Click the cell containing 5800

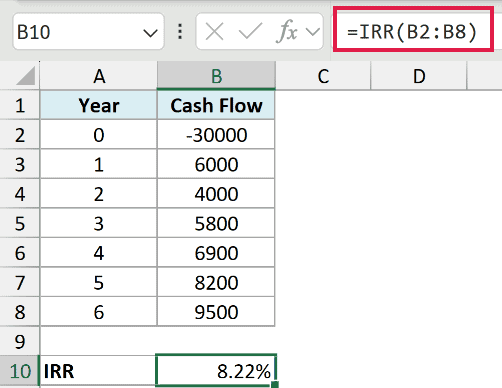click(216, 223)
